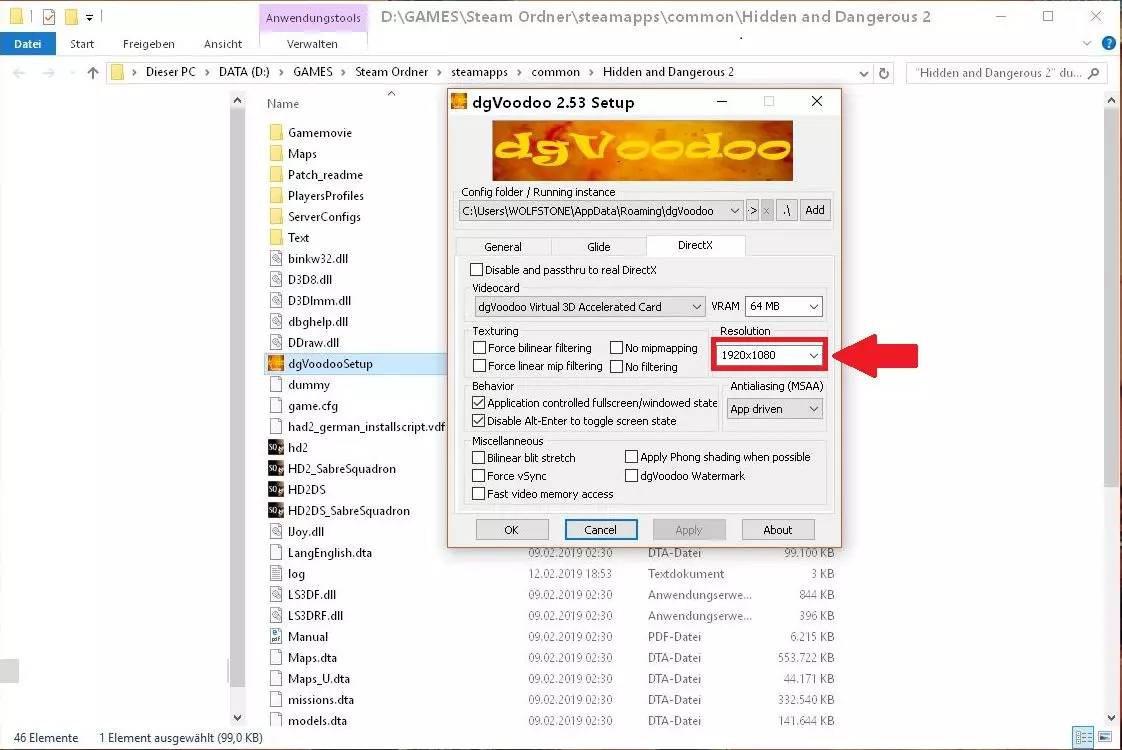Uncheck Application controlled fullscreen/windowed state
The width and height of the screenshot is (1122, 750).
[479, 403]
